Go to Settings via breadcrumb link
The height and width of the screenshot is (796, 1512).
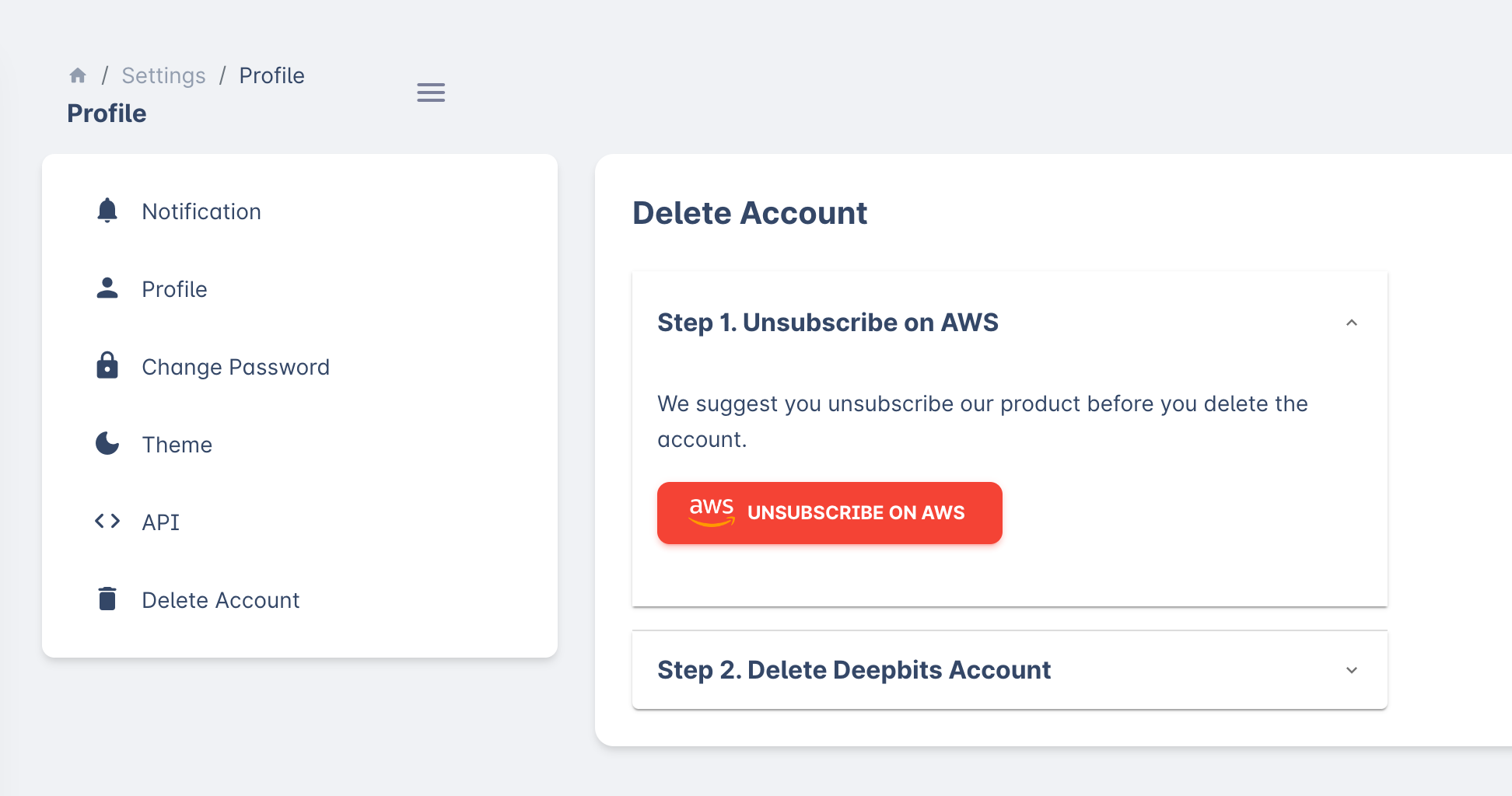tap(163, 75)
